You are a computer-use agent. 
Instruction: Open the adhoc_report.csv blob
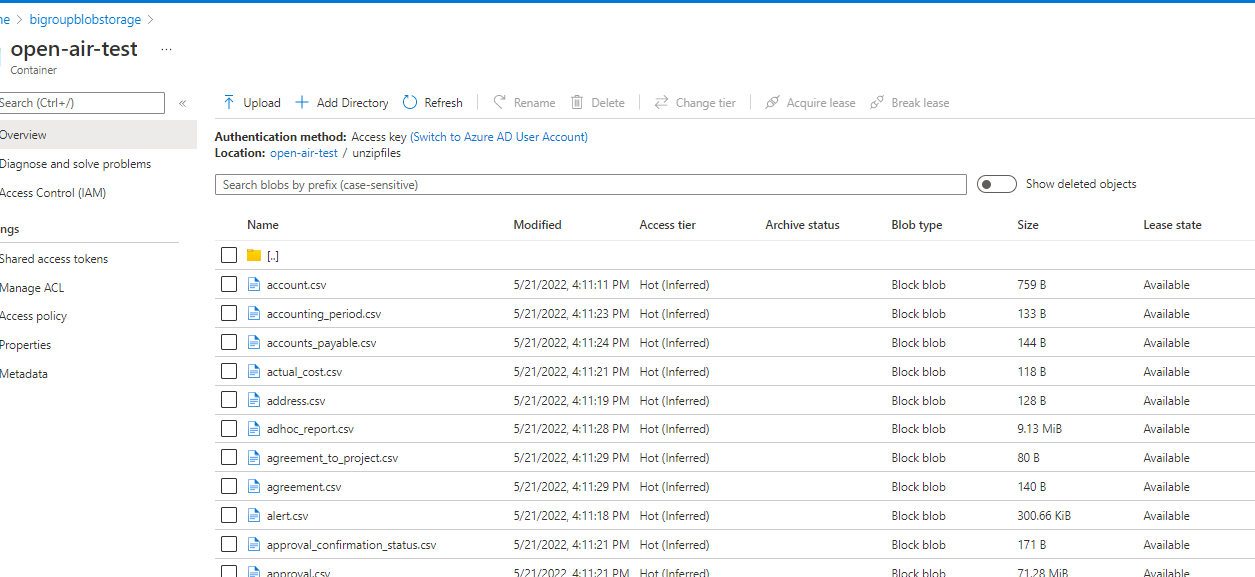pos(310,429)
